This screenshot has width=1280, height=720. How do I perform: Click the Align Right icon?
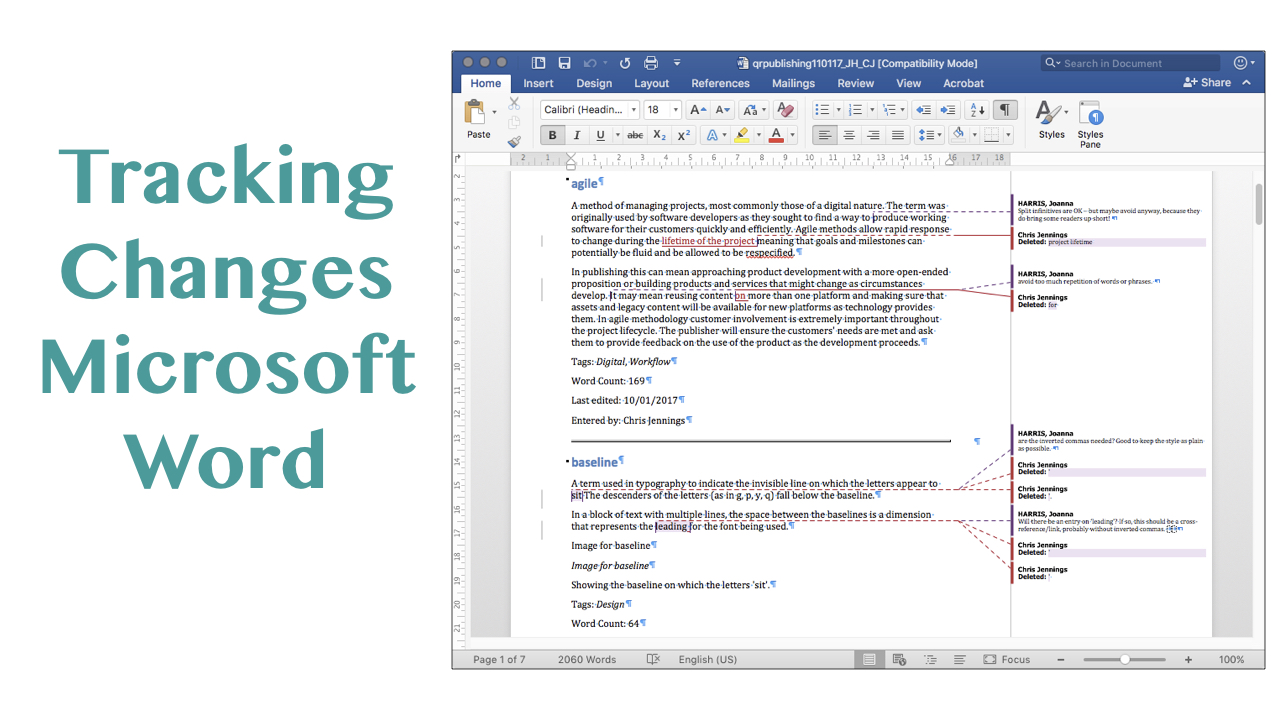[x=873, y=135]
